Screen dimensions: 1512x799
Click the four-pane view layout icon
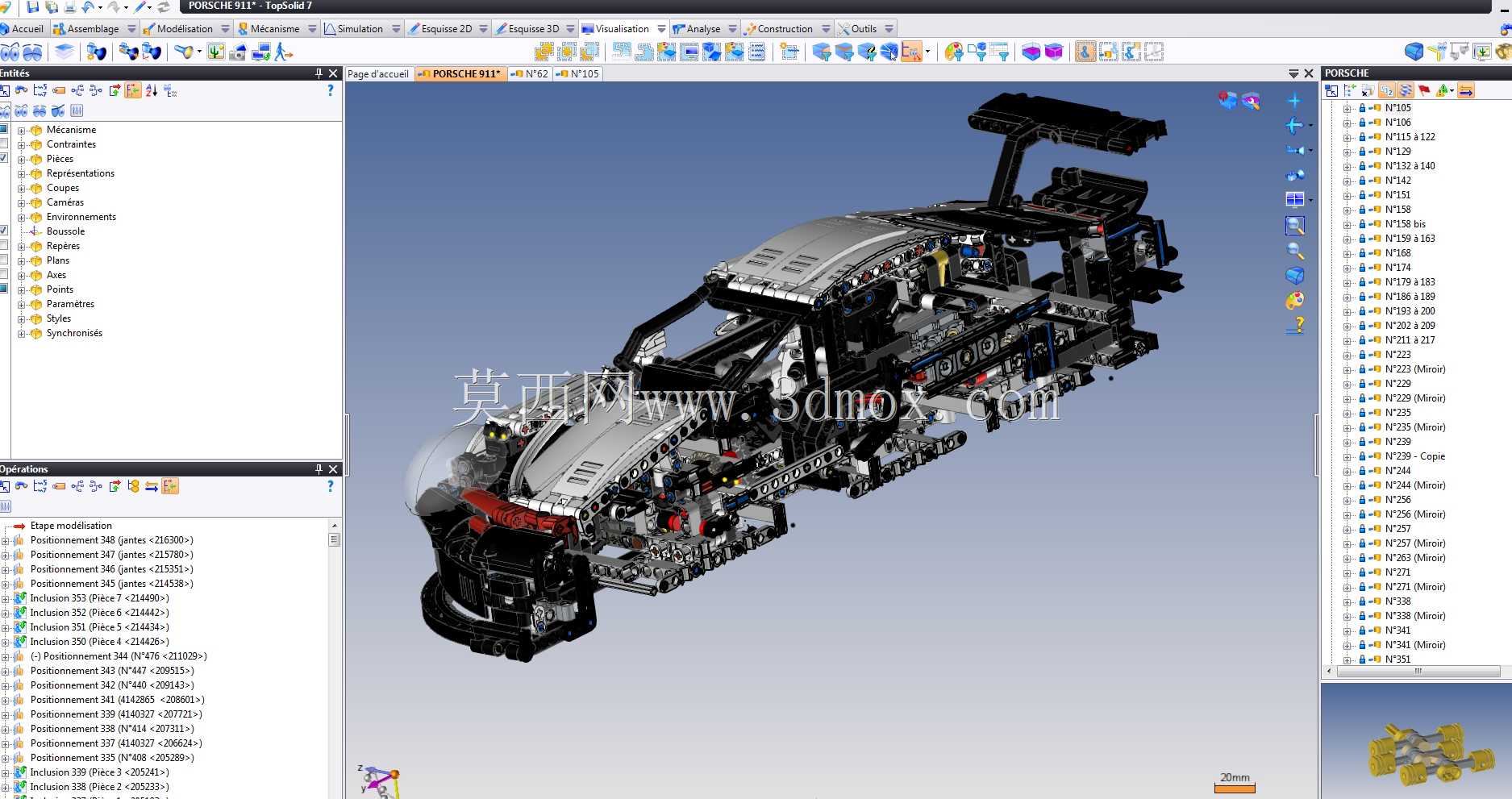click(1294, 199)
